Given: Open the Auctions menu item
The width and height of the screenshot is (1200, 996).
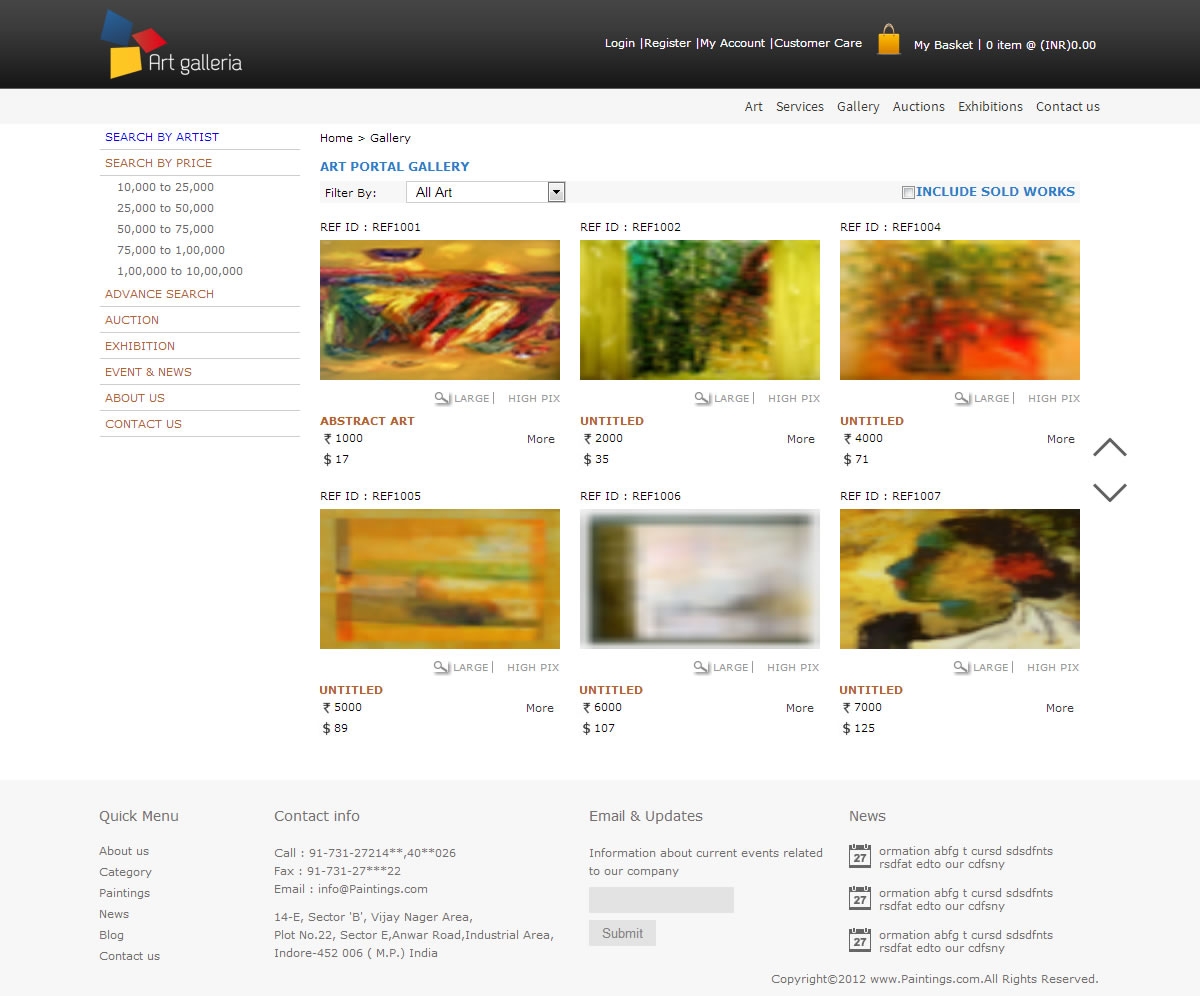Looking at the screenshot, I should click(x=919, y=106).
